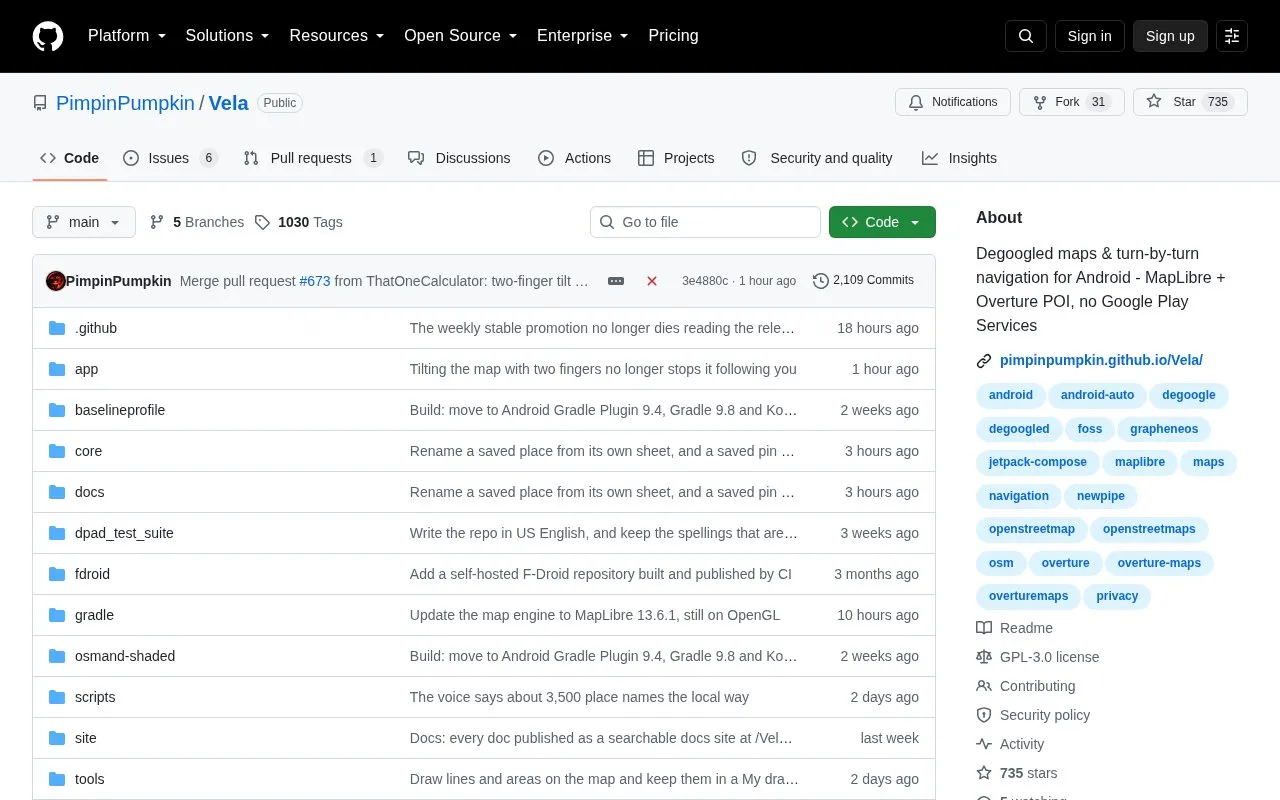Turn on Notifications for this repository
1280x800 pixels.
tap(953, 102)
